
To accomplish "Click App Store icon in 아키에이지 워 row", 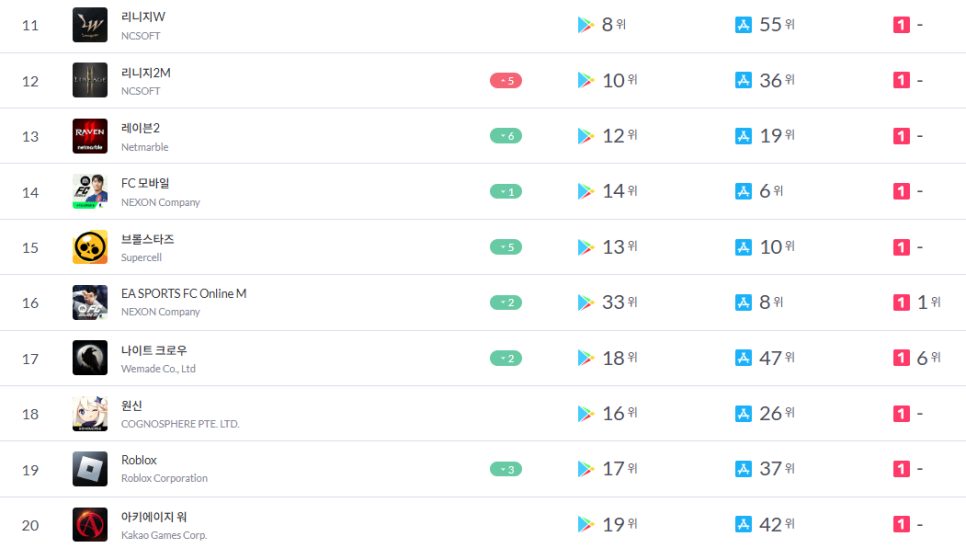I will point(744,525).
